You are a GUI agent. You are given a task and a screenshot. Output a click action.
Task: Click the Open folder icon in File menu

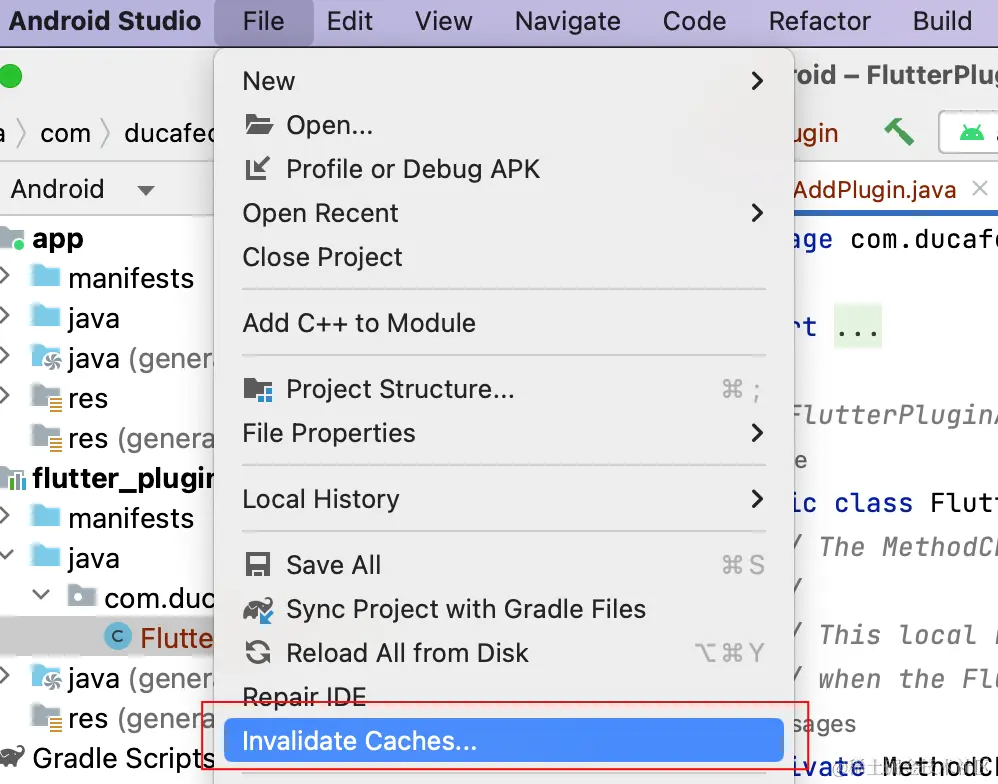(259, 125)
